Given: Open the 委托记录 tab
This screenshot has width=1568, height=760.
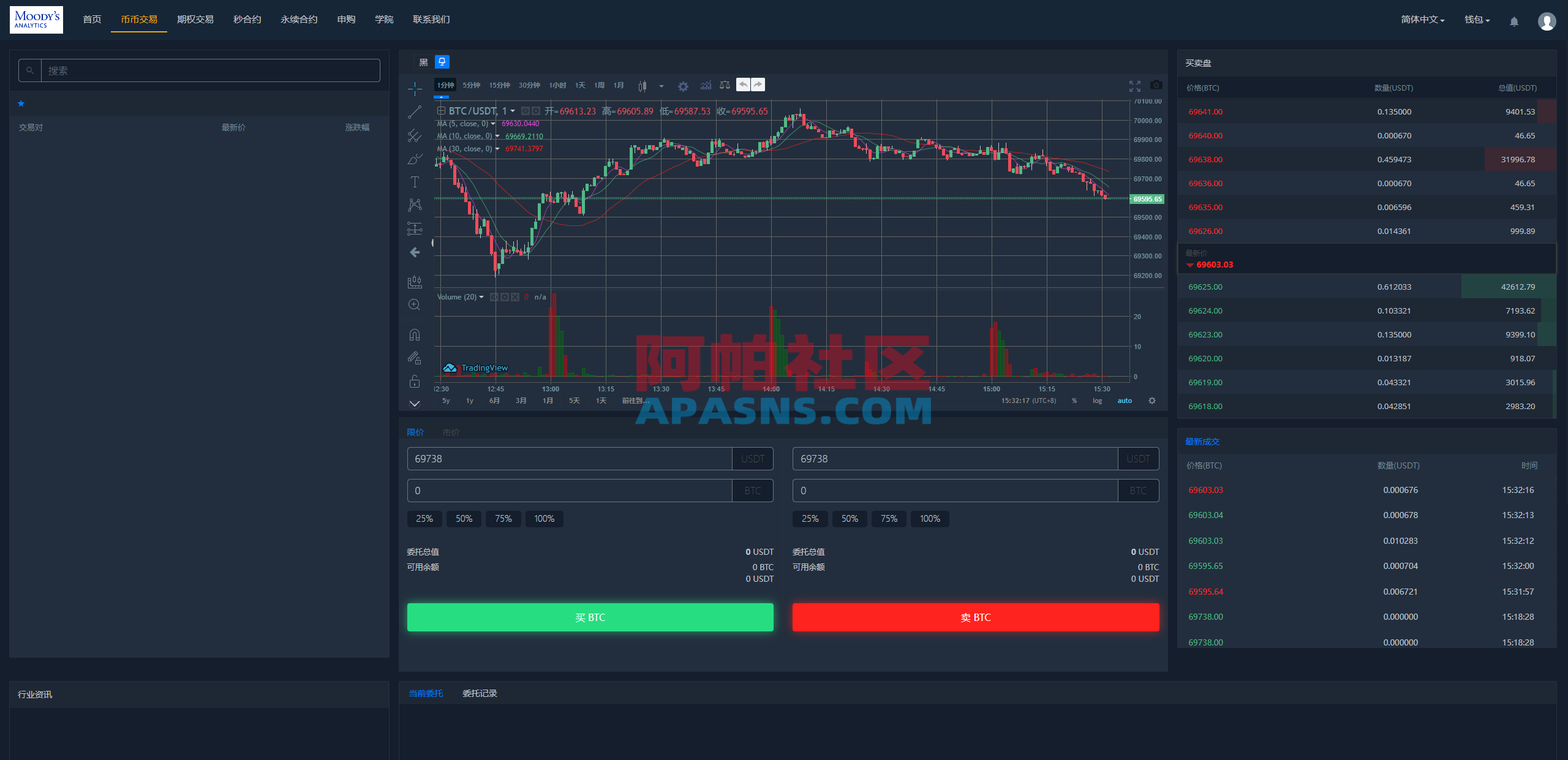Looking at the screenshot, I should click(480, 693).
